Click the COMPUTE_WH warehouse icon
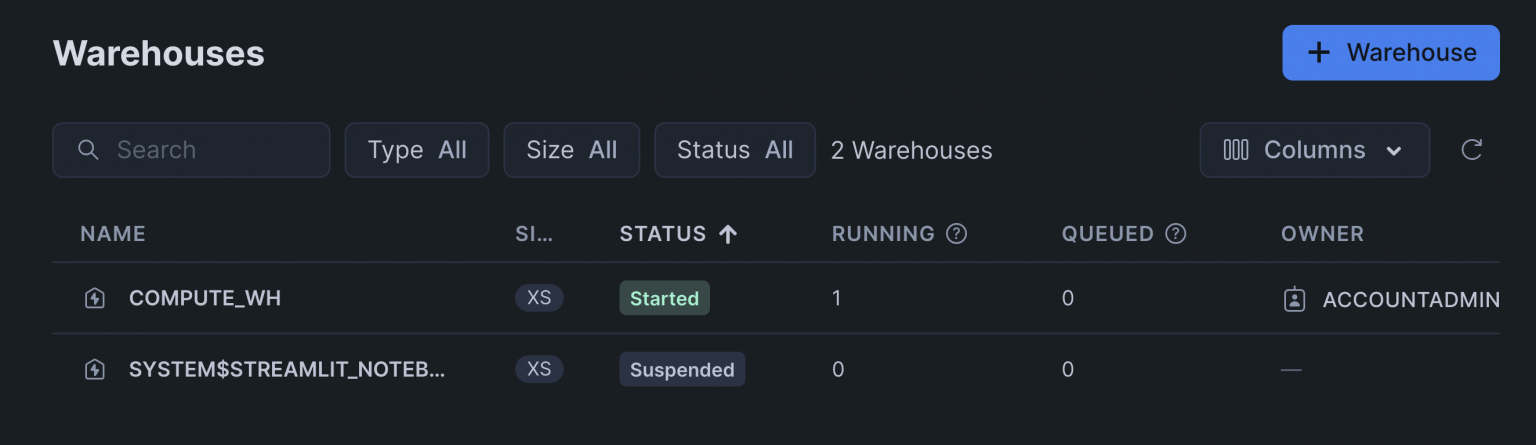1536x445 pixels. [x=94, y=298]
